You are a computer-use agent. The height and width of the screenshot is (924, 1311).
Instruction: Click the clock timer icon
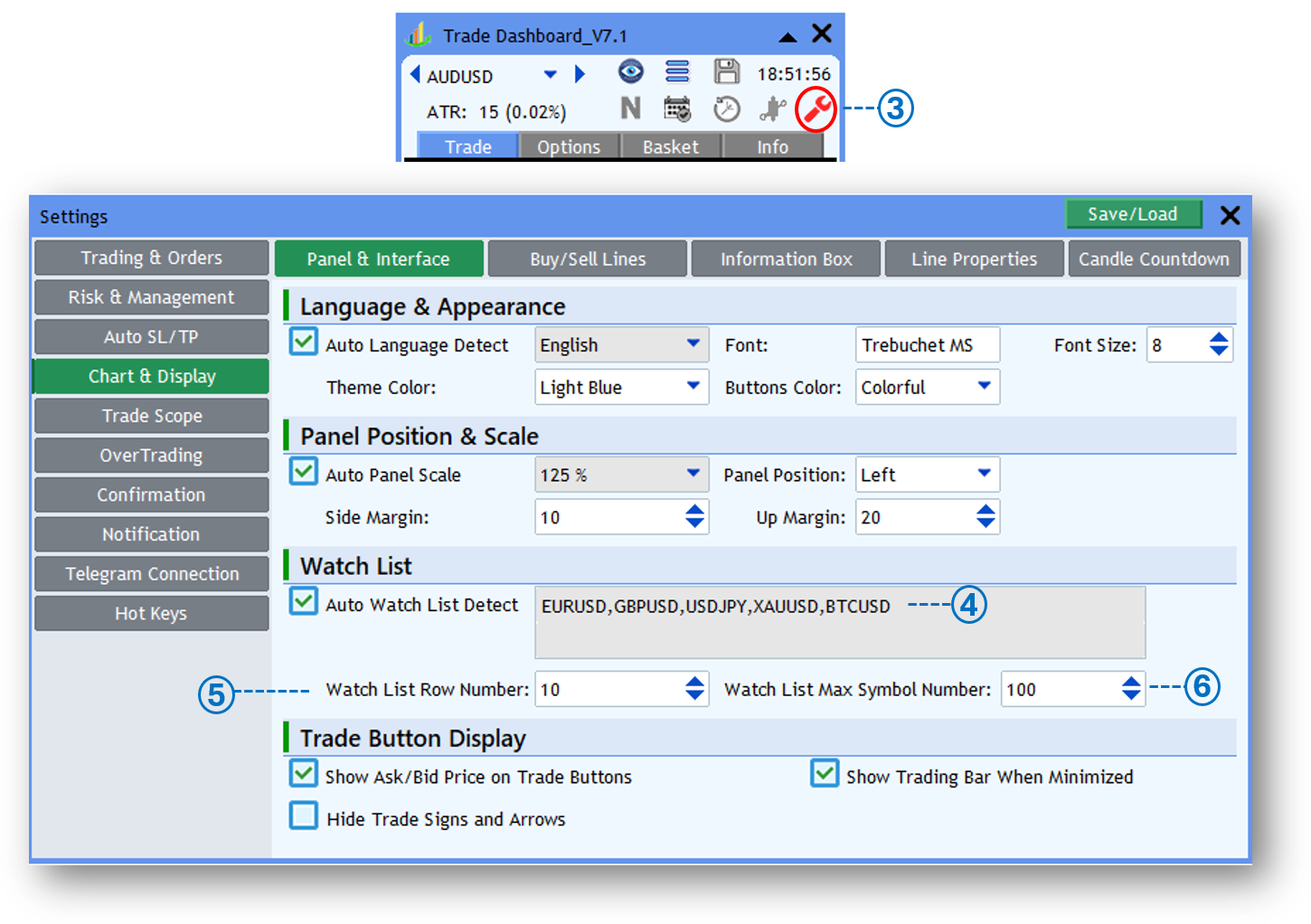coord(726,108)
